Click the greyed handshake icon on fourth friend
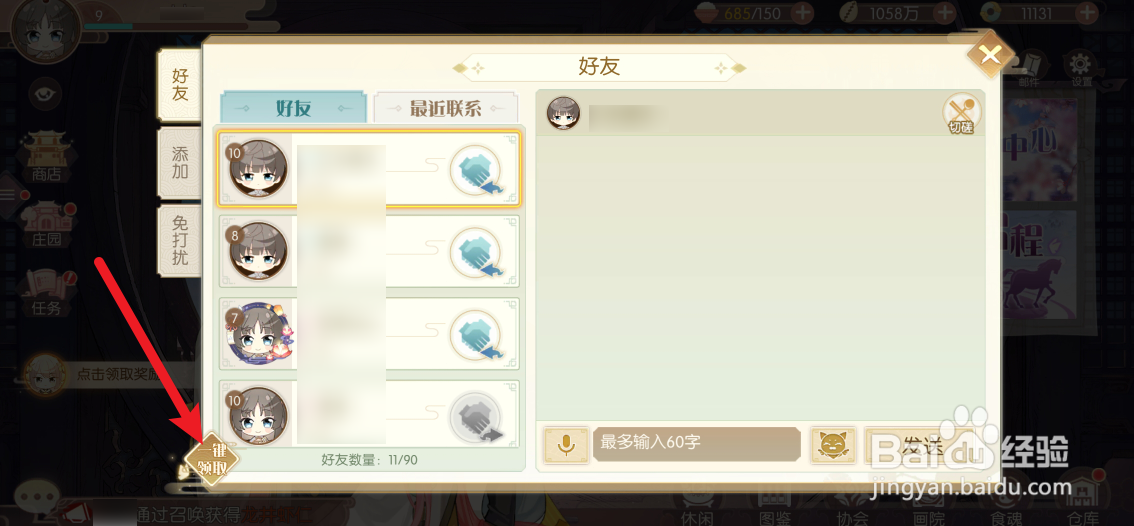This screenshot has height=526, width=1134. [476, 417]
